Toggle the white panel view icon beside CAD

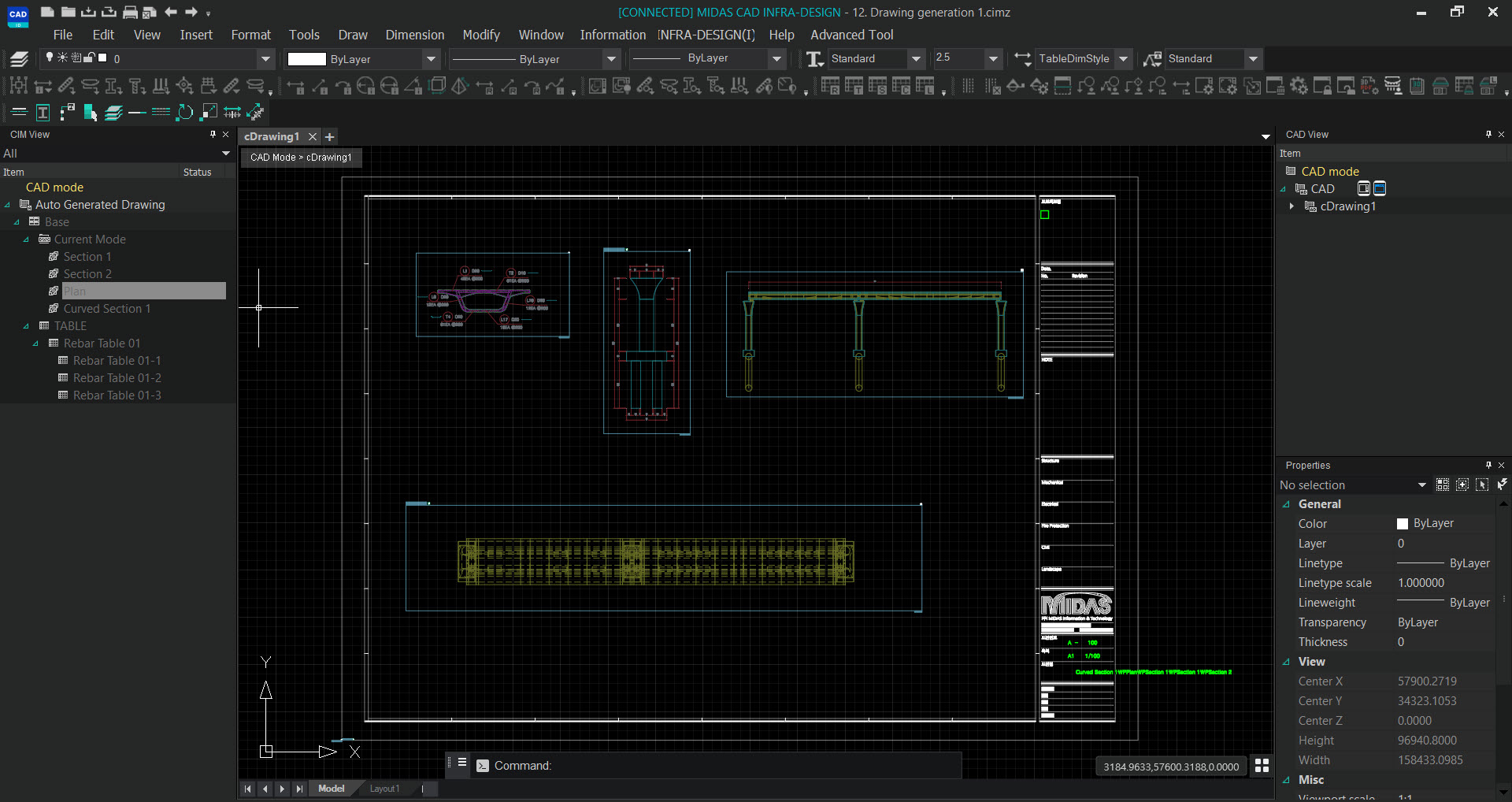(x=1364, y=188)
